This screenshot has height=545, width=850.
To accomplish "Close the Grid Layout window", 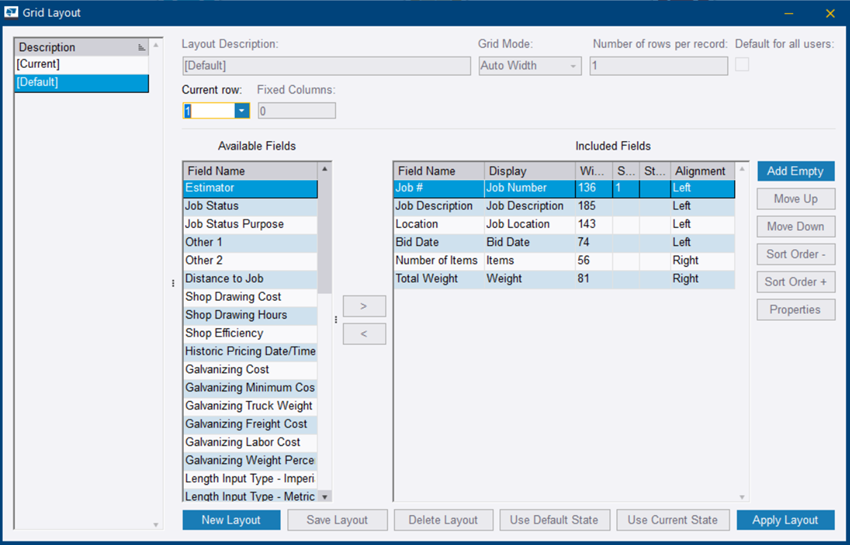I will click(x=830, y=13).
